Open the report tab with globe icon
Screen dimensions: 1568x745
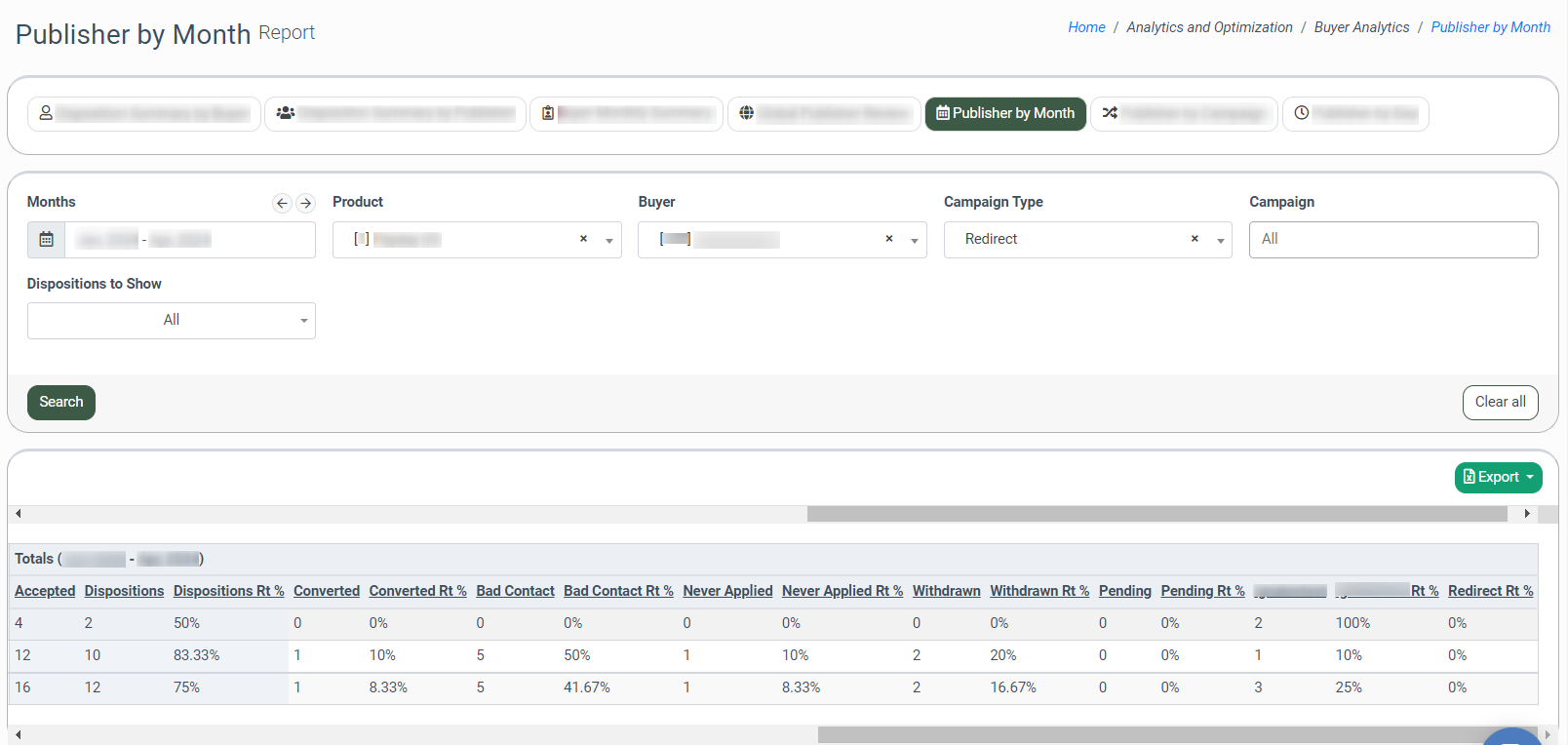tap(824, 114)
